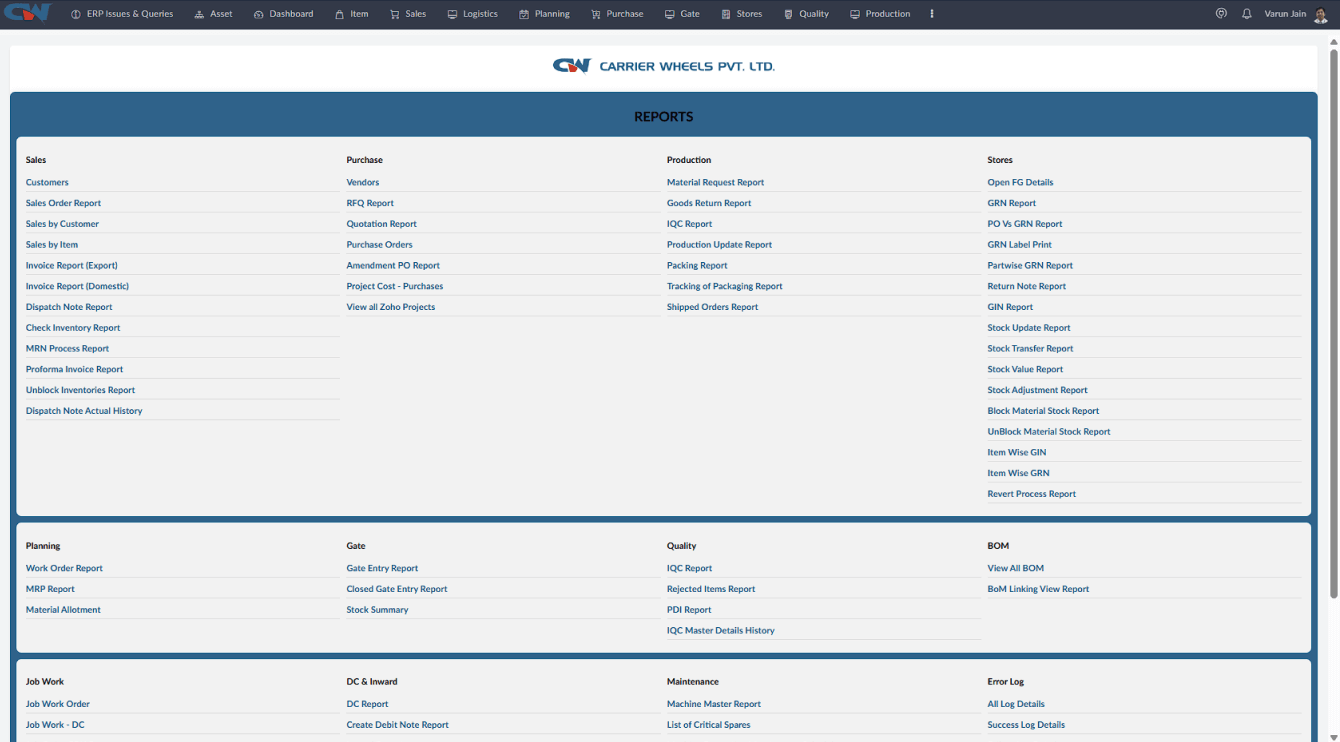Open Block Material Stock Report

click(1044, 411)
